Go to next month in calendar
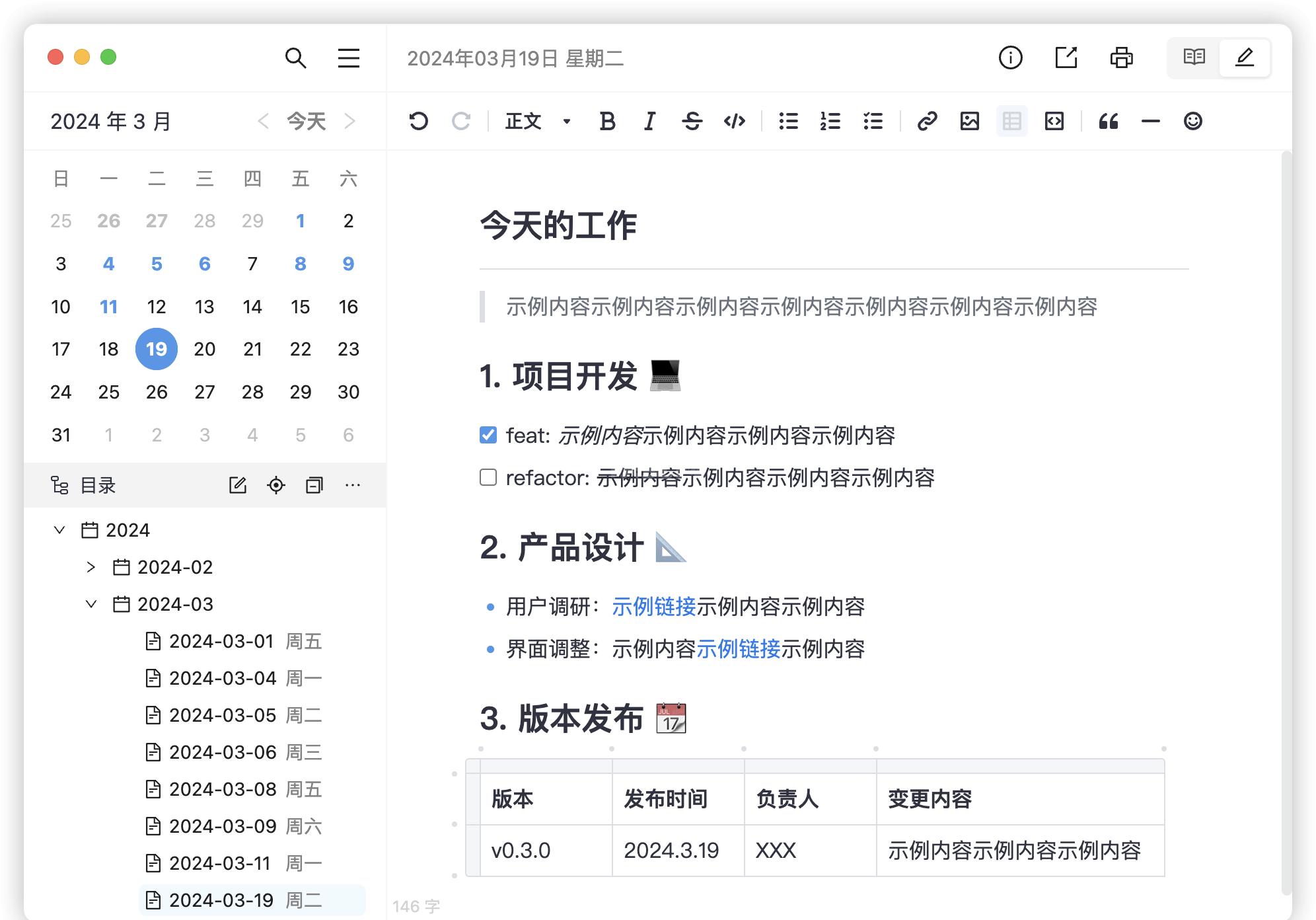 point(350,121)
